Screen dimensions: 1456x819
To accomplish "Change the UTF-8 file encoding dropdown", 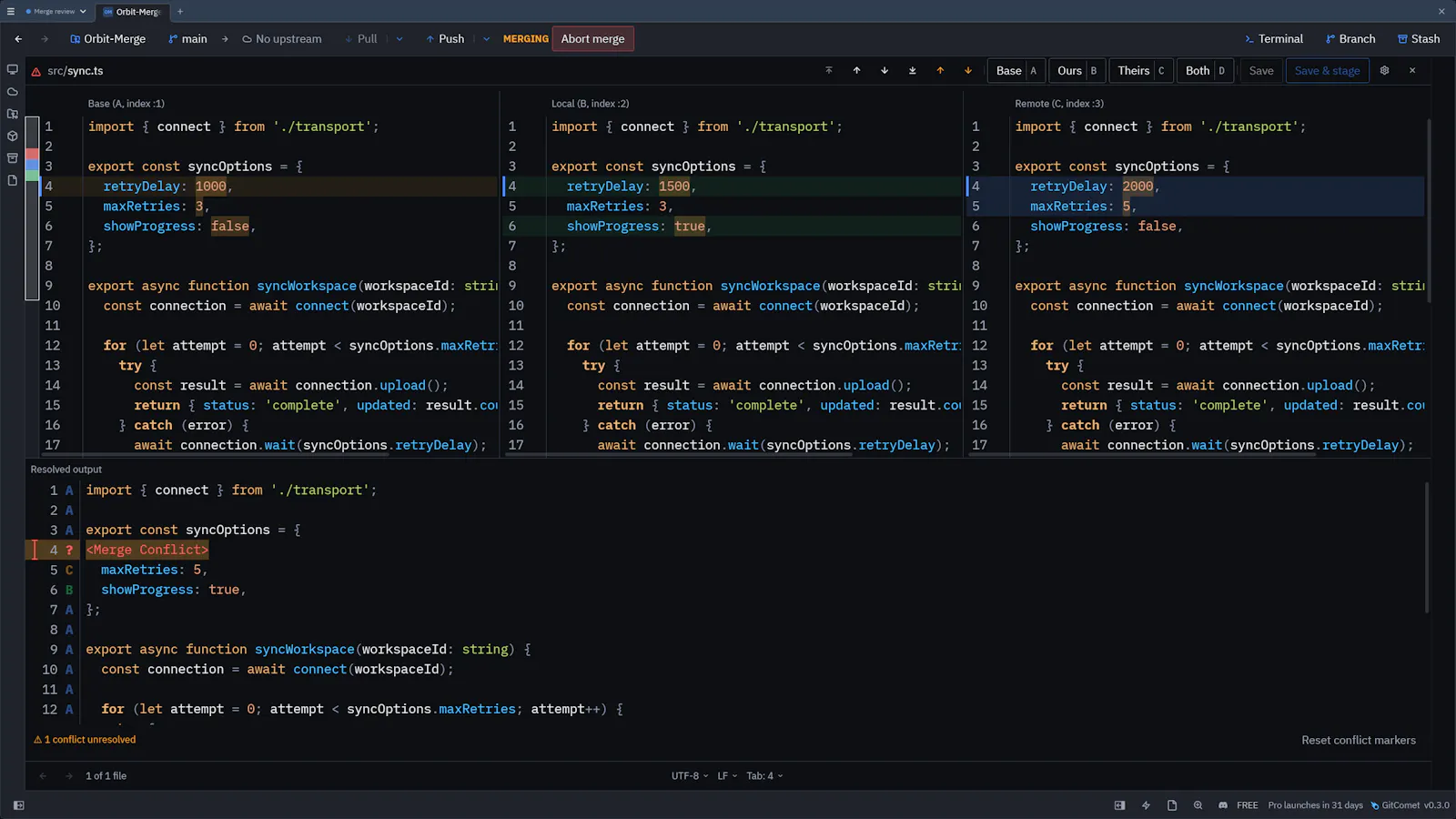I will [690, 776].
